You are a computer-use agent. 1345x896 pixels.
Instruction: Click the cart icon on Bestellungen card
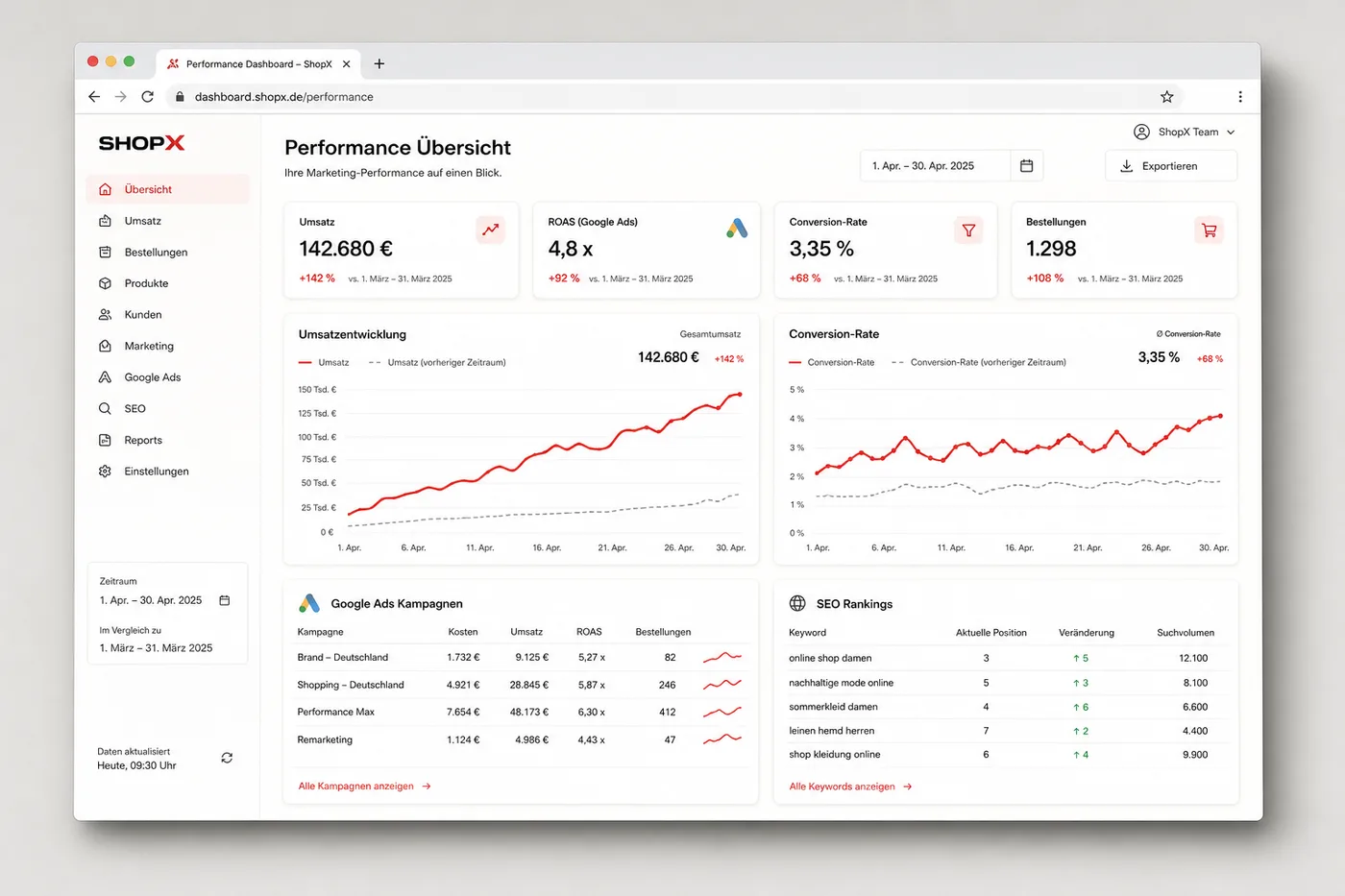click(x=1209, y=230)
